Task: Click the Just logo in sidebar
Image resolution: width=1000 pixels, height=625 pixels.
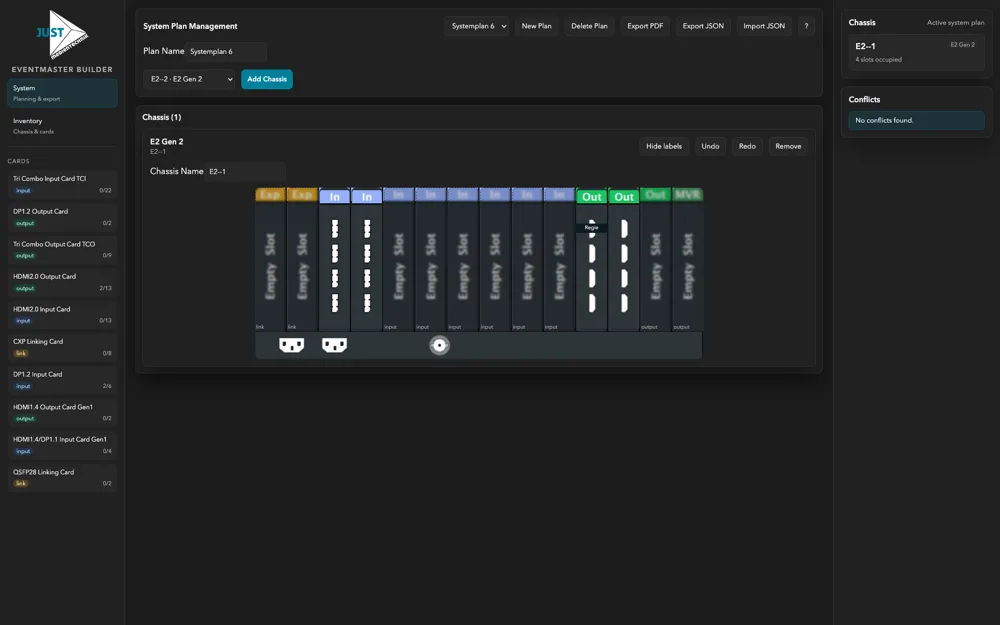Action: pos(62,35)
